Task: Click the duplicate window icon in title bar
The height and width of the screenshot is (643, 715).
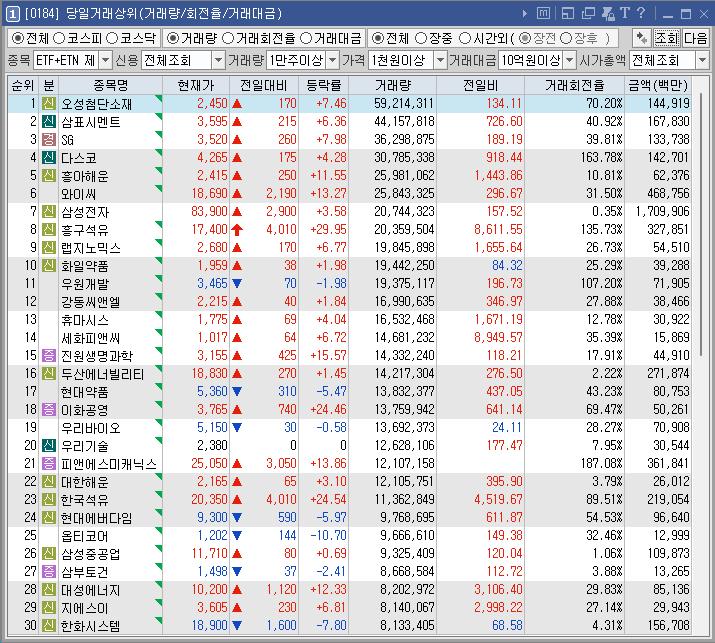Action: pos(588,14)
